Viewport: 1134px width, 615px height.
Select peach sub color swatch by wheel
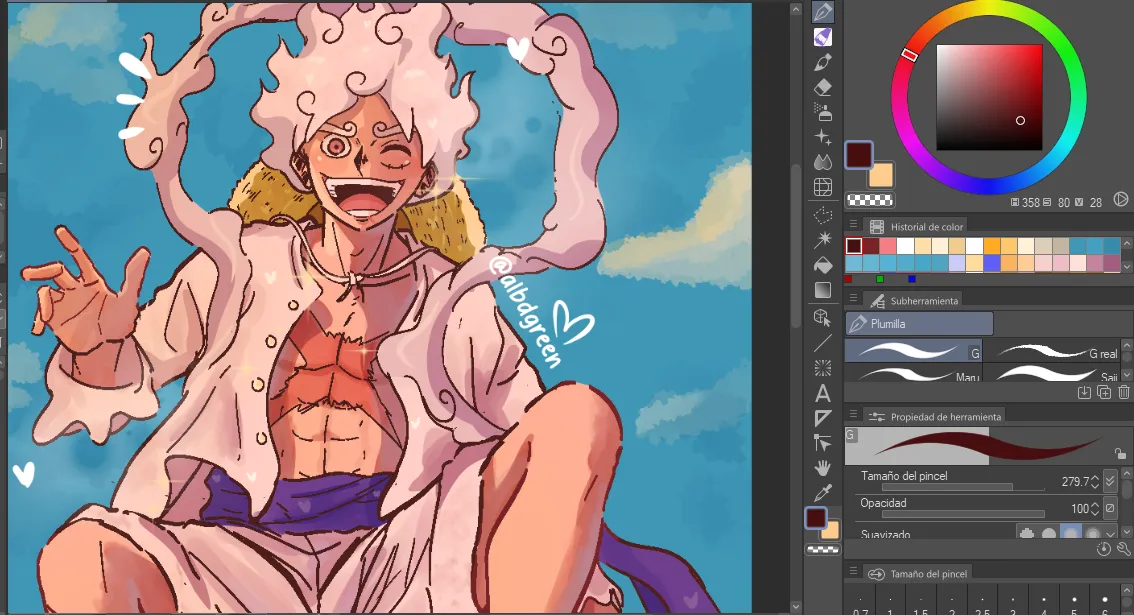click(x=880, y=175)
